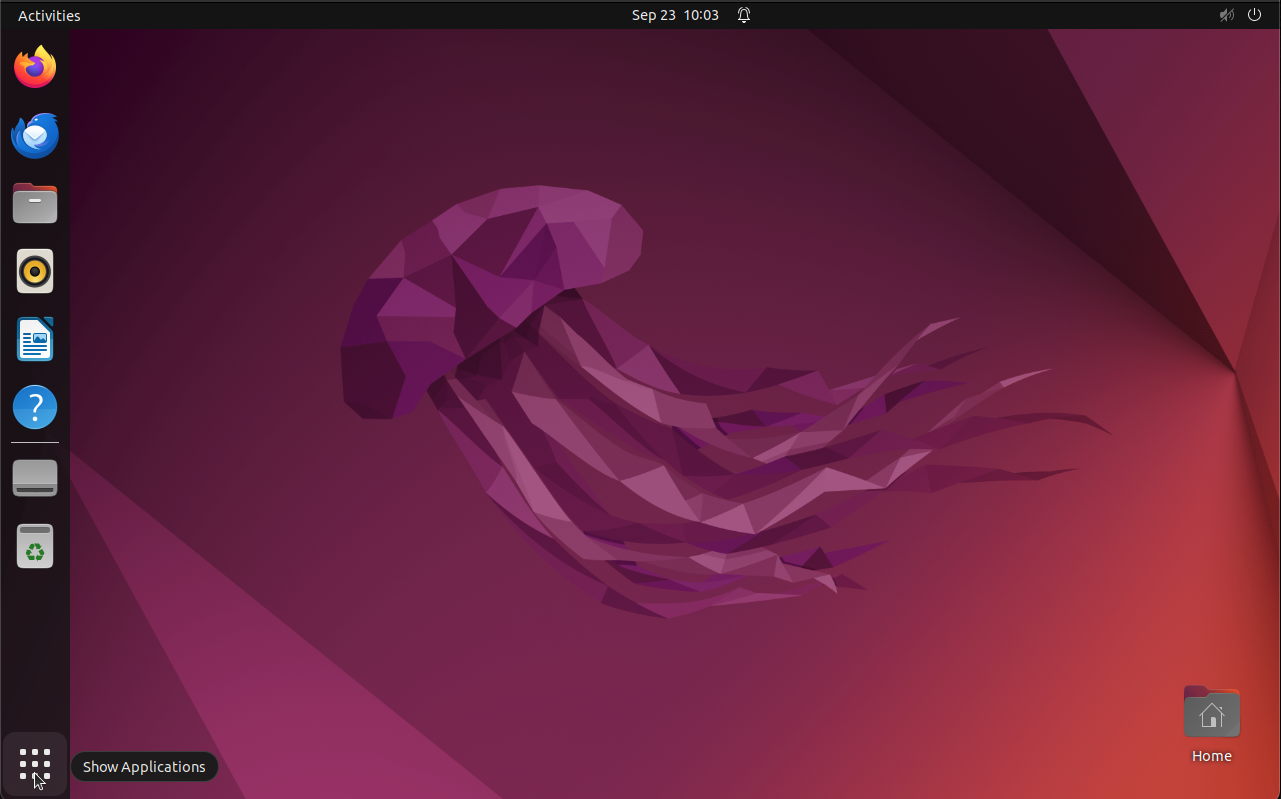This screenshot has width=1281, height=799.
Task: Open the mounted removable drive
Action: (34, 478)
